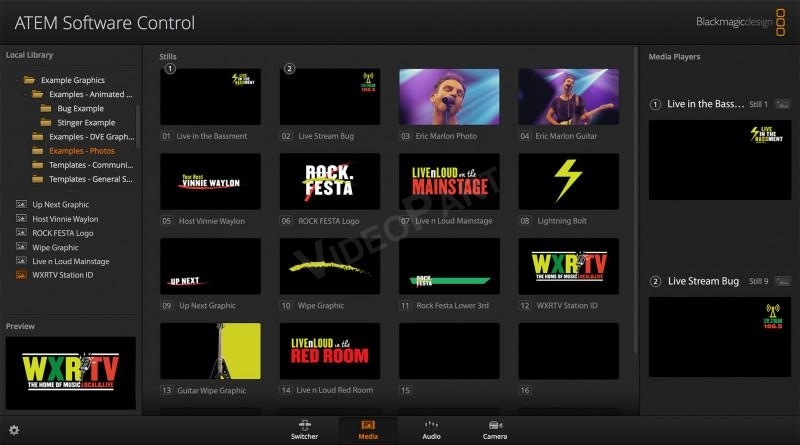The width and height of the screenshot is (800, 445).
Task: Select still 08 Lightning Bolt
Action: pos(568,182)
